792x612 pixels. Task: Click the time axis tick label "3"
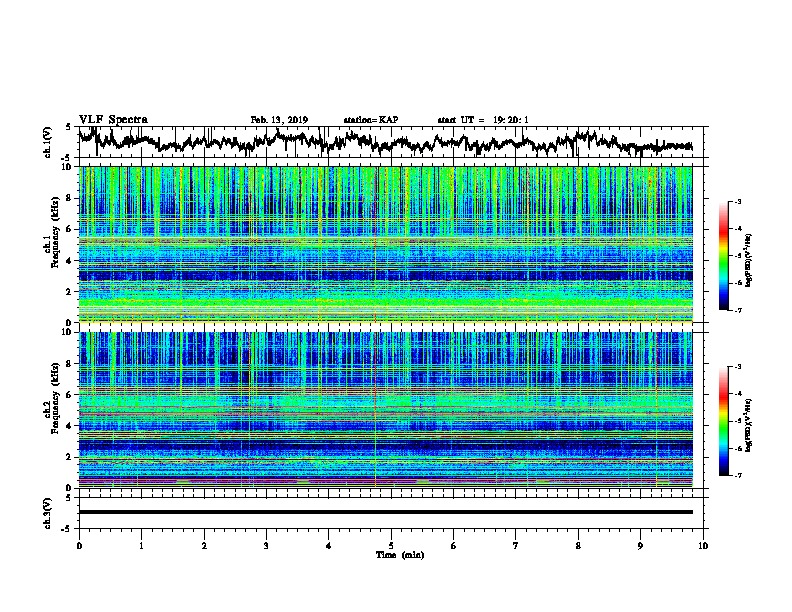[x=266, y=546]
